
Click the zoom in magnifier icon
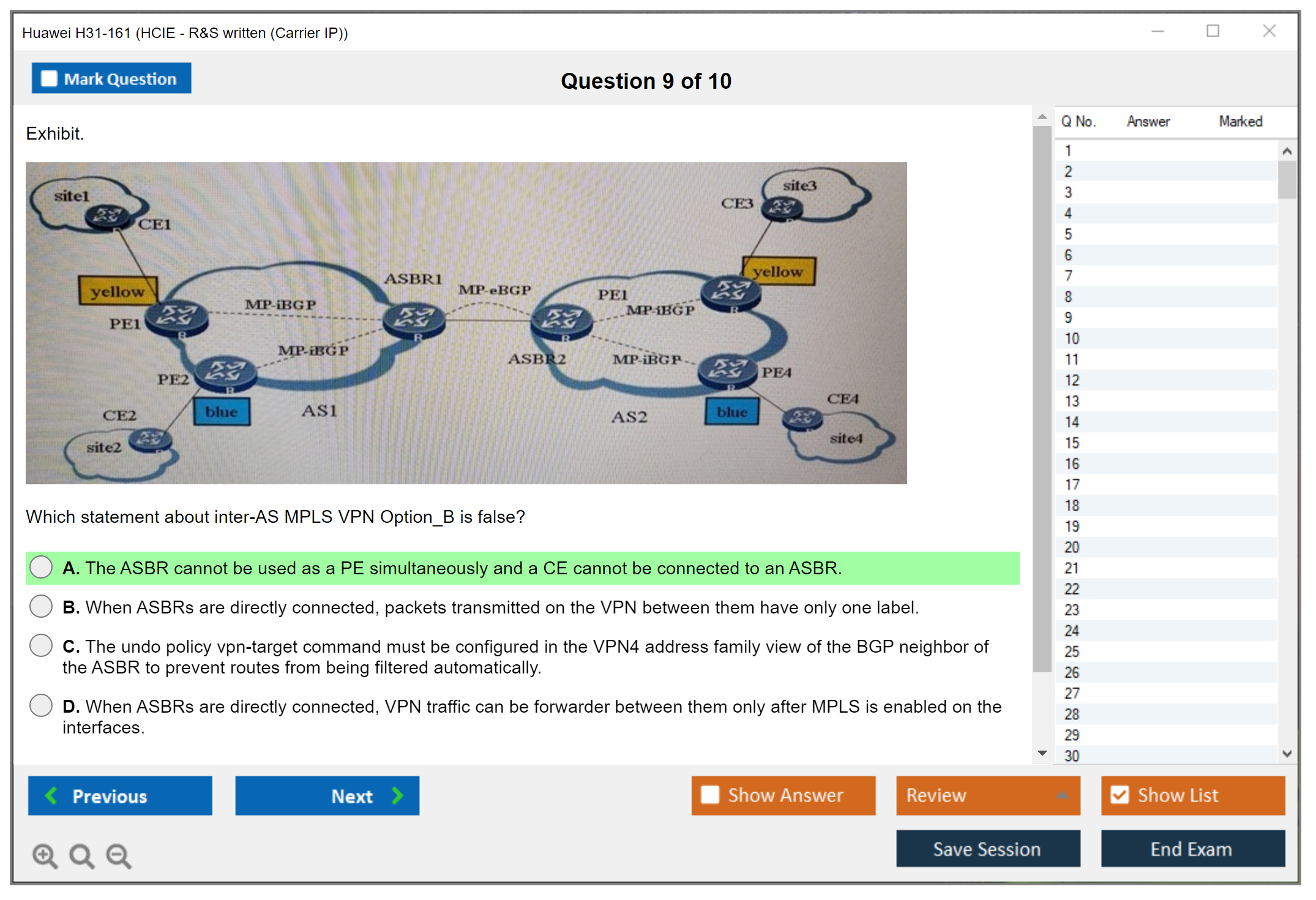tap(45, 855)
